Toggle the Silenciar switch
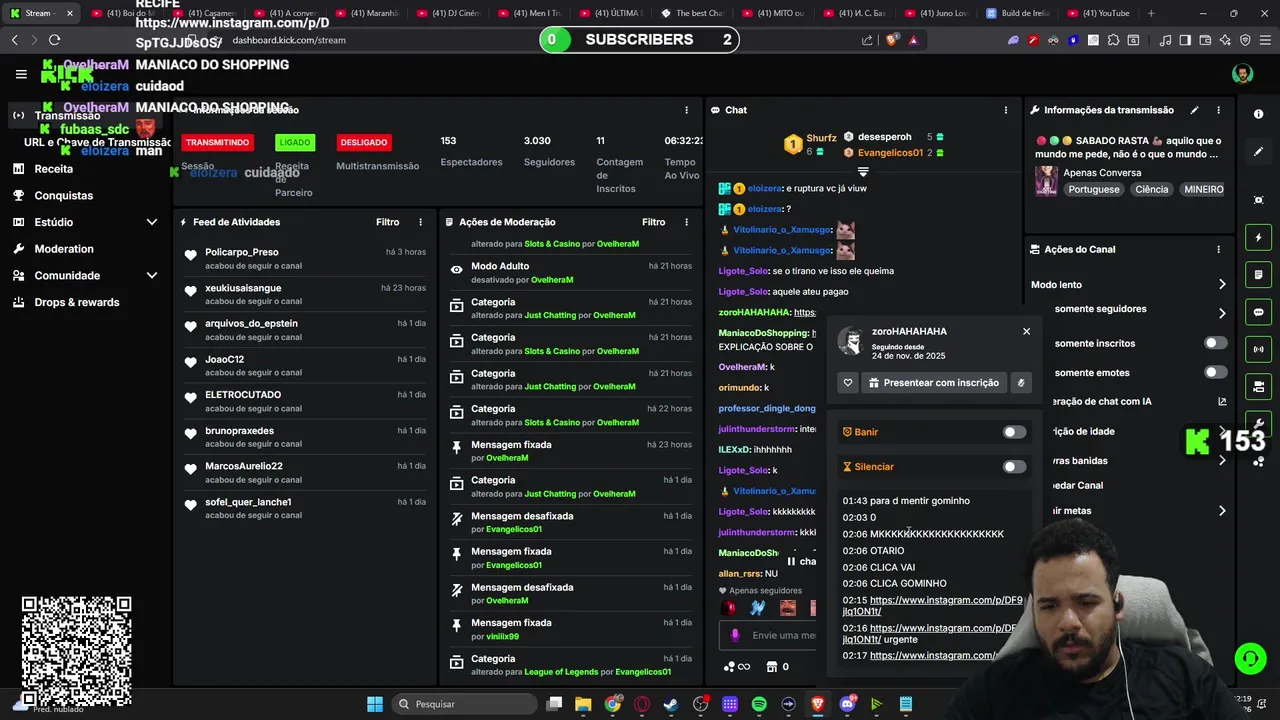The image size is (1280, 720). point(1014,466)
